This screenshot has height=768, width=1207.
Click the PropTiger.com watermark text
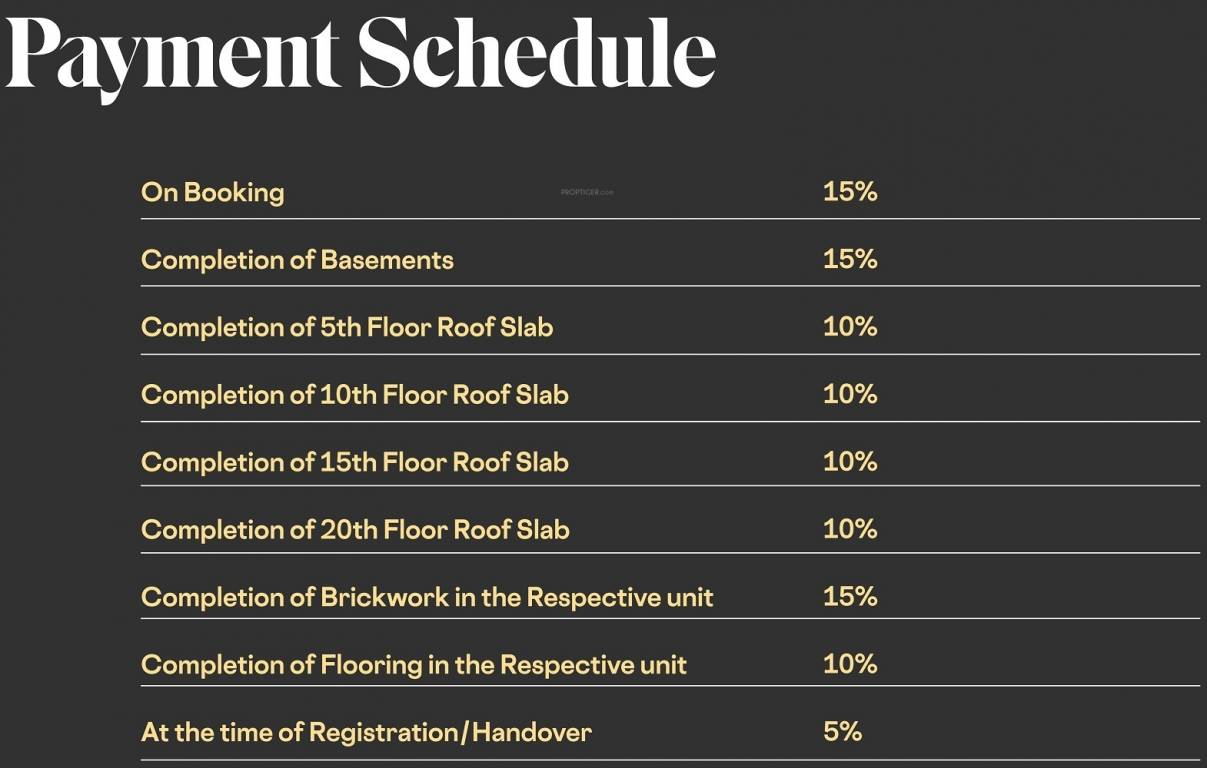pos(587,192)
